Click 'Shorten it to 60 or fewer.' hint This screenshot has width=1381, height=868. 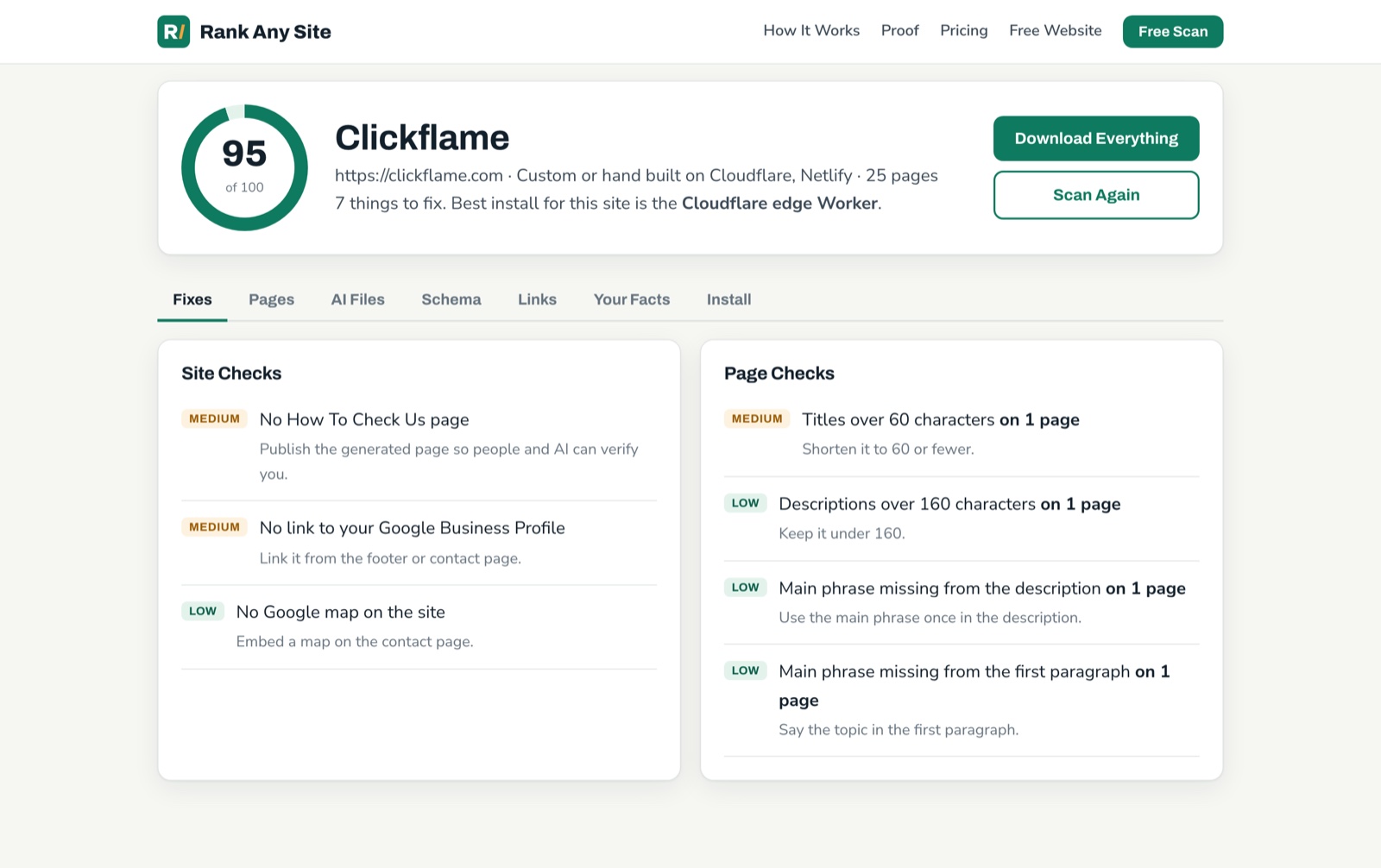[888, 450]
